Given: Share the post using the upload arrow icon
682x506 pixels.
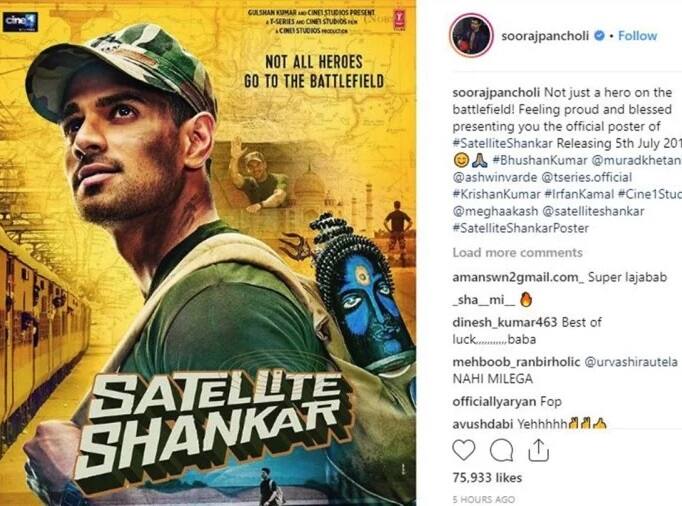Looking at the screenshot, I should coord(538,450).
